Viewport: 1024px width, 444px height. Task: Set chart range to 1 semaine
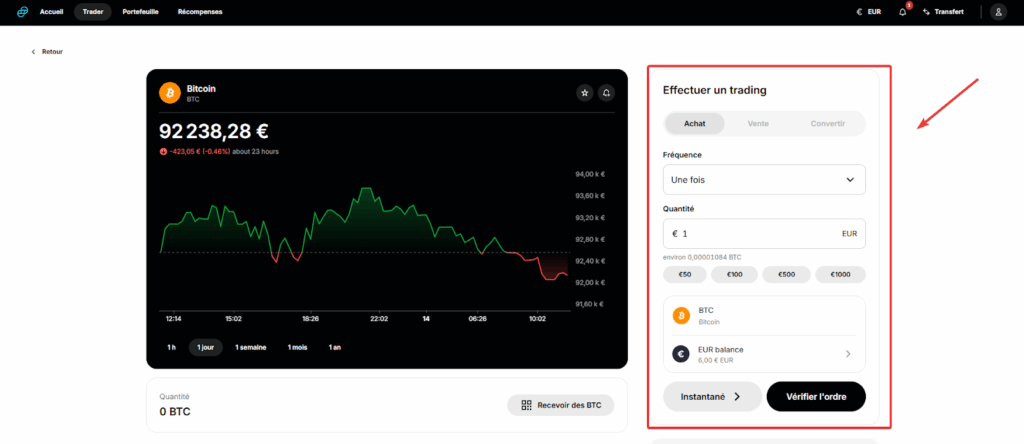(x=251, y=347)
